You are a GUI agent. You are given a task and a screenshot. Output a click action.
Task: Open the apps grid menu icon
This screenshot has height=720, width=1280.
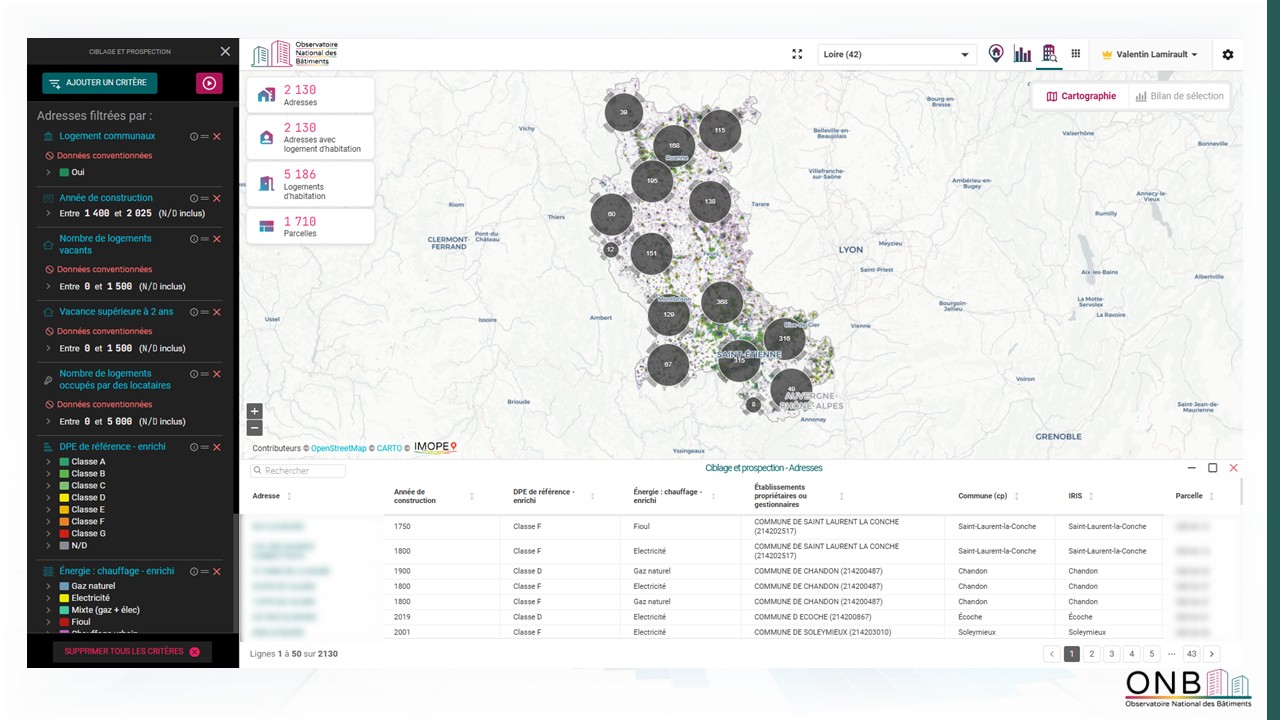click(1076, 54)
